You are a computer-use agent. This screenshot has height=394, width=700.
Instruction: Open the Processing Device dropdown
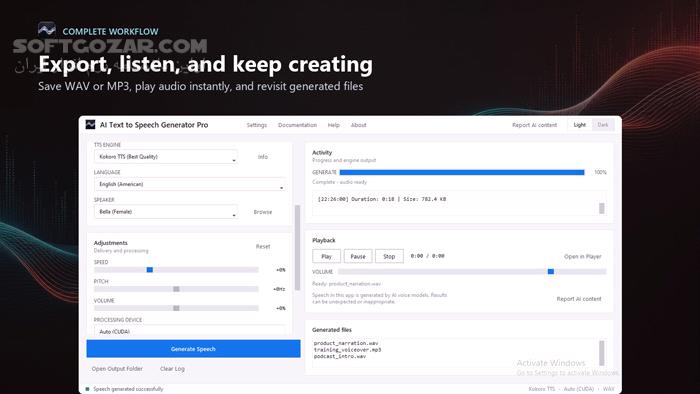(190, 331)
